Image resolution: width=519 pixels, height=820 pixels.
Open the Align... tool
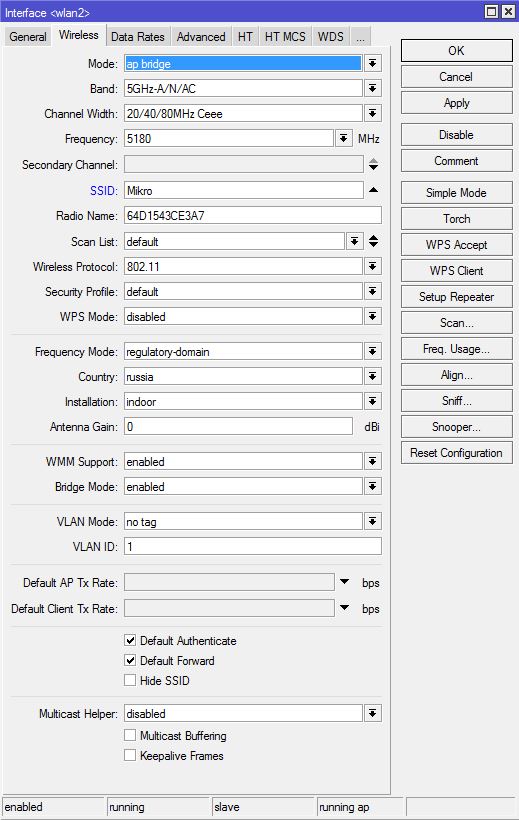coord(456,375)
